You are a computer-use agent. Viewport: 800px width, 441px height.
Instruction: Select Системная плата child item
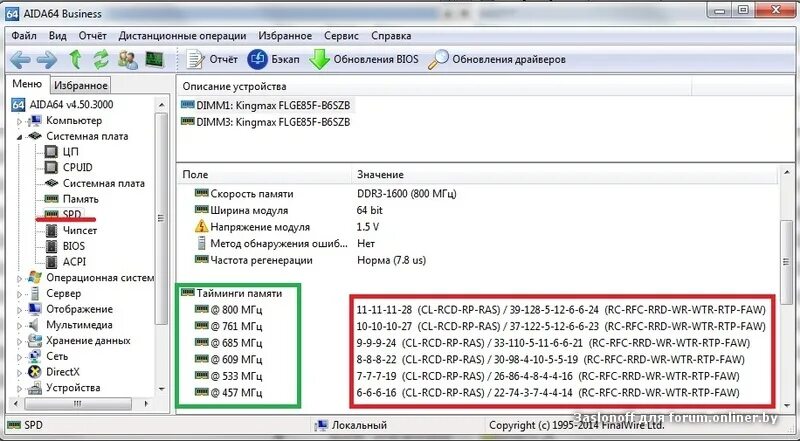[x=104, y=183]
